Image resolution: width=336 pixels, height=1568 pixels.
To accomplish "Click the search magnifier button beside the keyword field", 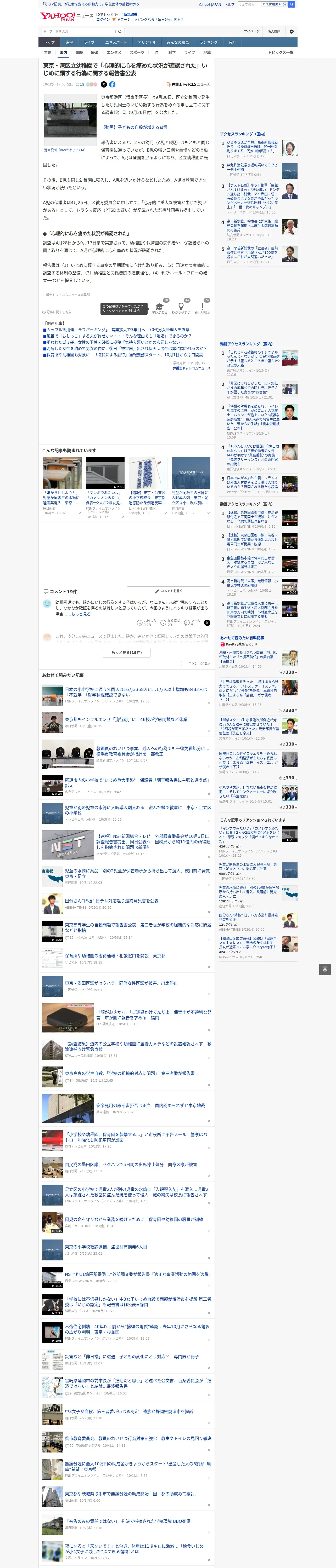I will [120, 32].
